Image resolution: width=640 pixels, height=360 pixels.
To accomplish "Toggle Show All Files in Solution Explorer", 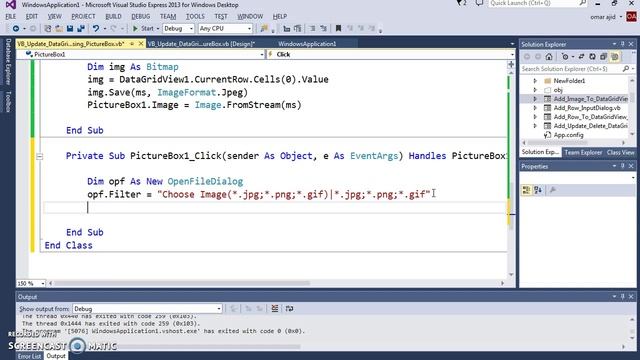I will click(x=615, y=57).
